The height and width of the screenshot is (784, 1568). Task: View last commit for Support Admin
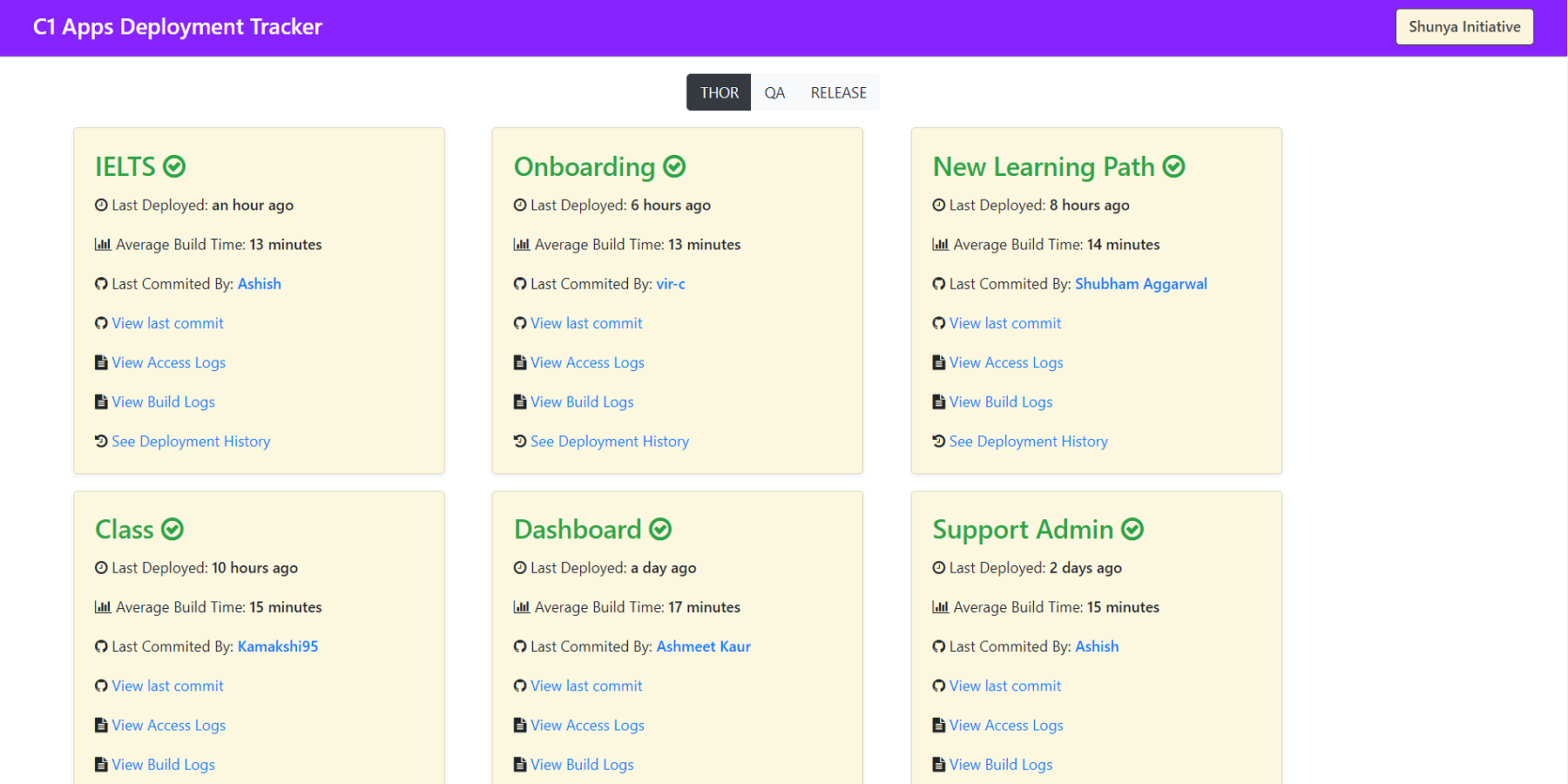tap(1004, 686)
